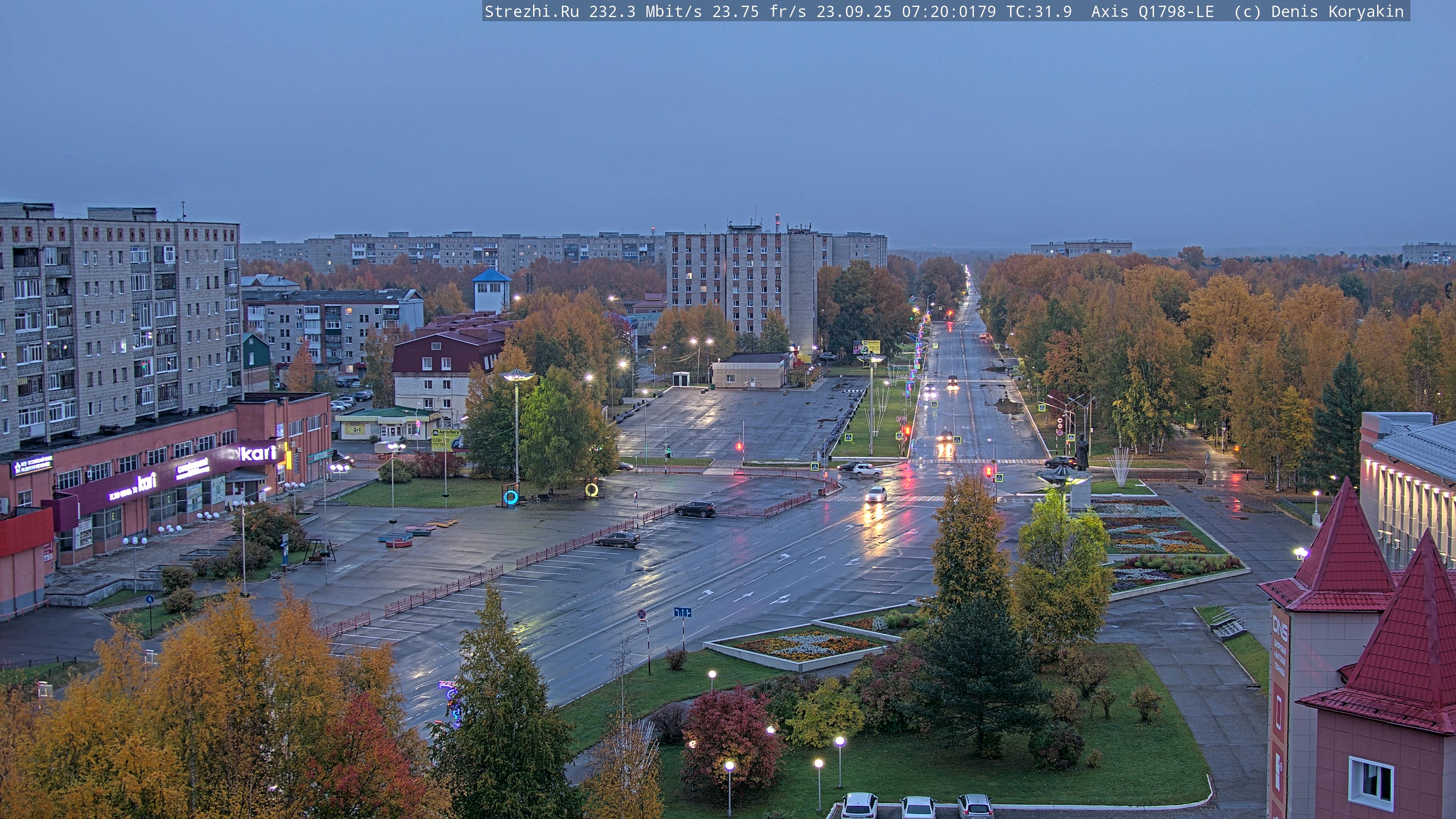Click the yellow AutoLiga billboard
Image resolution: width=1456 pixels, height=819 pixels.
[445, 440]
